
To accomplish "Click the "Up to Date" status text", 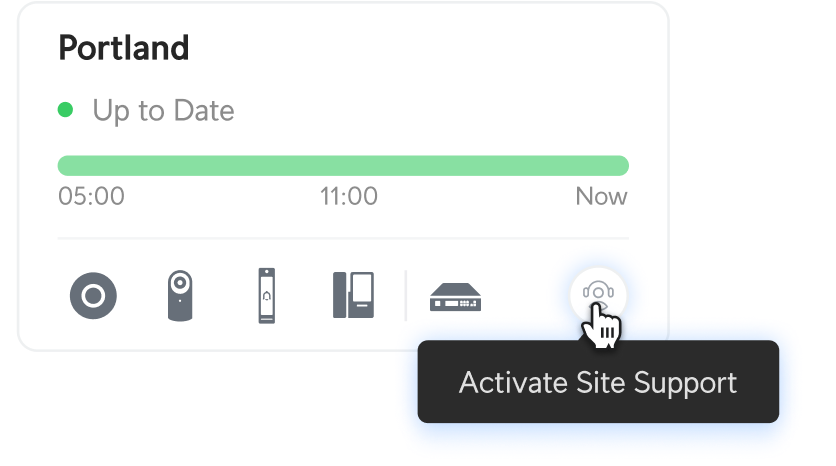I will 163,110.
